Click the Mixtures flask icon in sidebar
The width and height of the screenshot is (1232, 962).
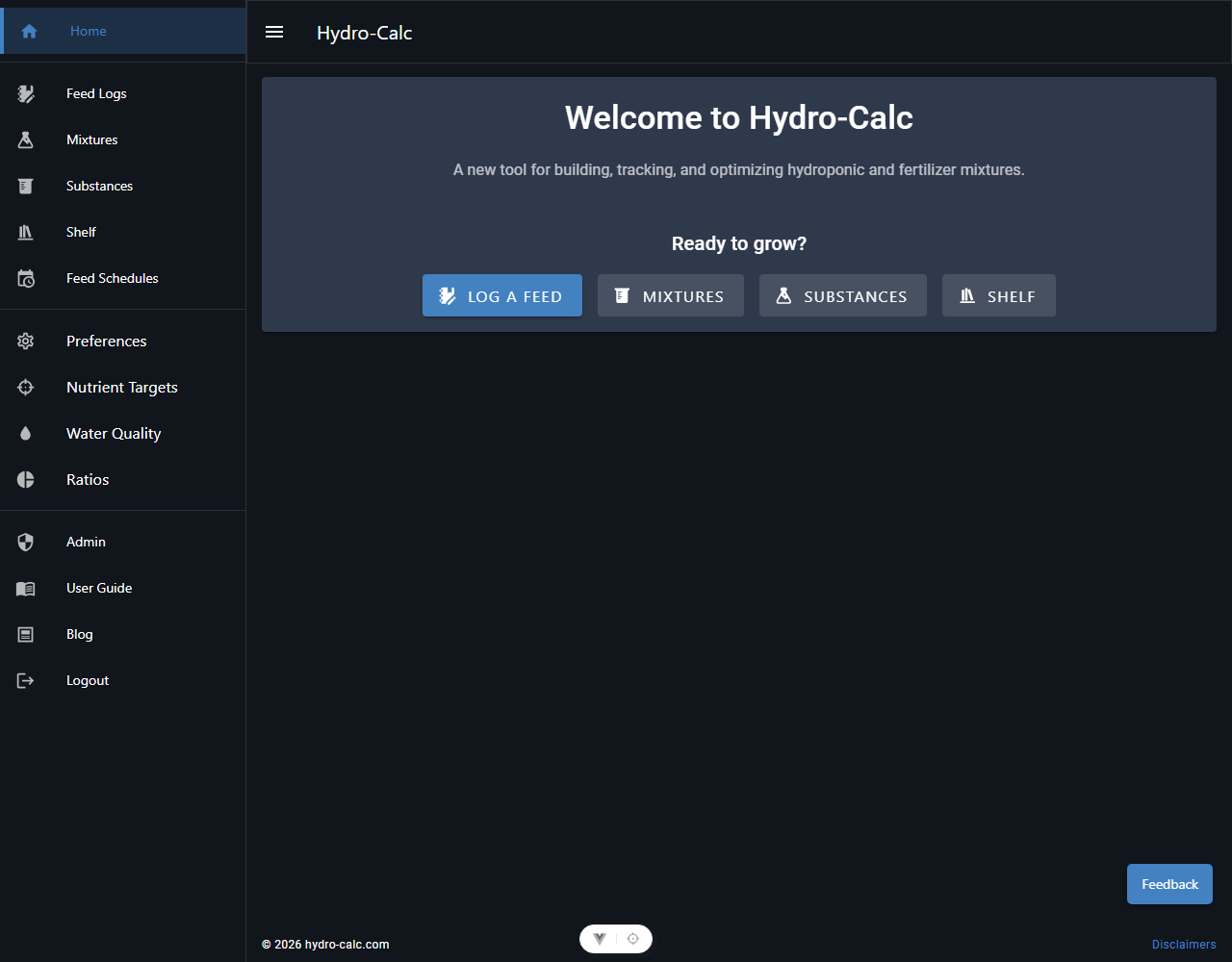(x=26, y=139)
